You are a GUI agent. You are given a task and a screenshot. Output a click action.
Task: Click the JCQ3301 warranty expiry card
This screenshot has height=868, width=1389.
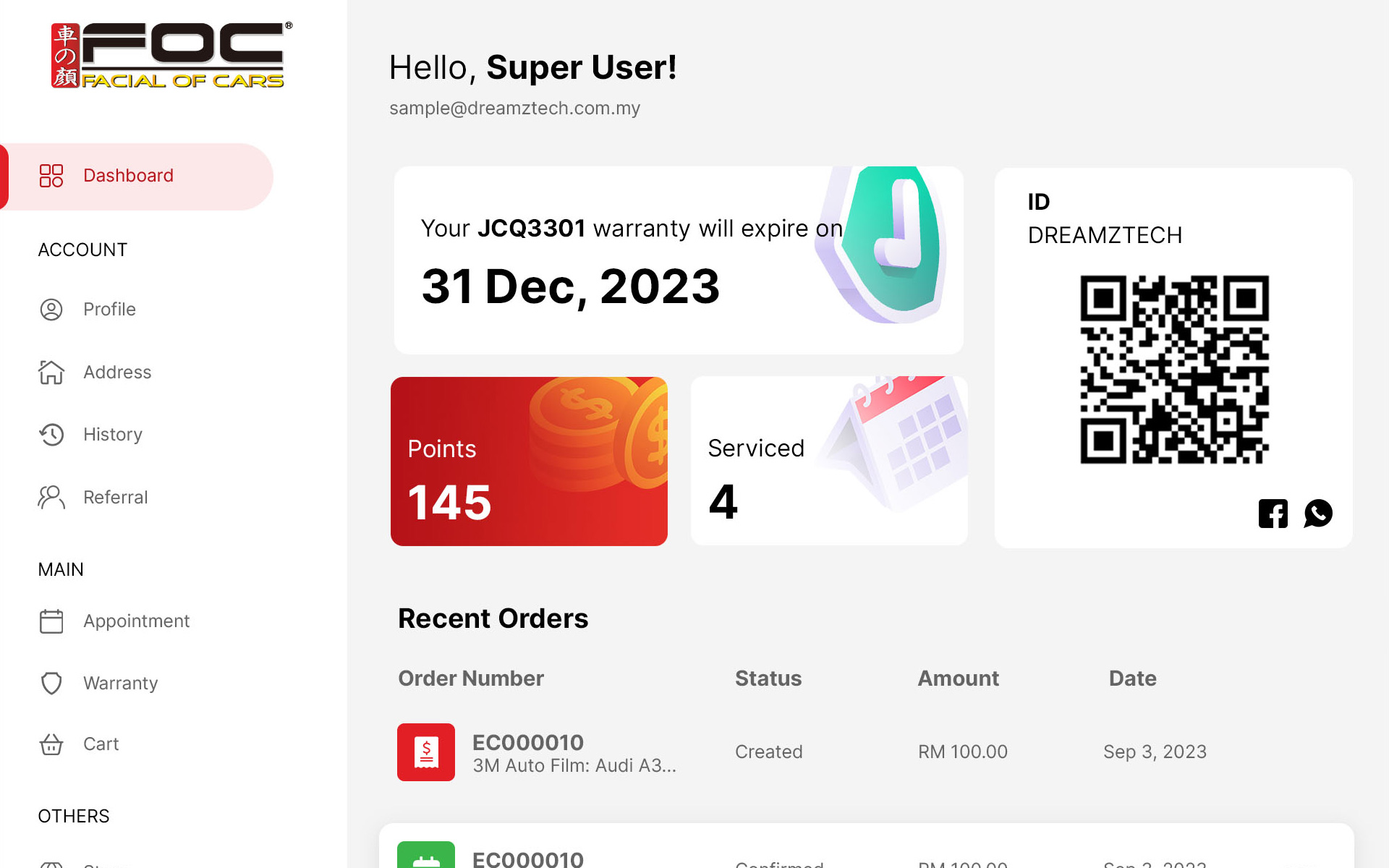pyautogui.click(x=679, y=260)
